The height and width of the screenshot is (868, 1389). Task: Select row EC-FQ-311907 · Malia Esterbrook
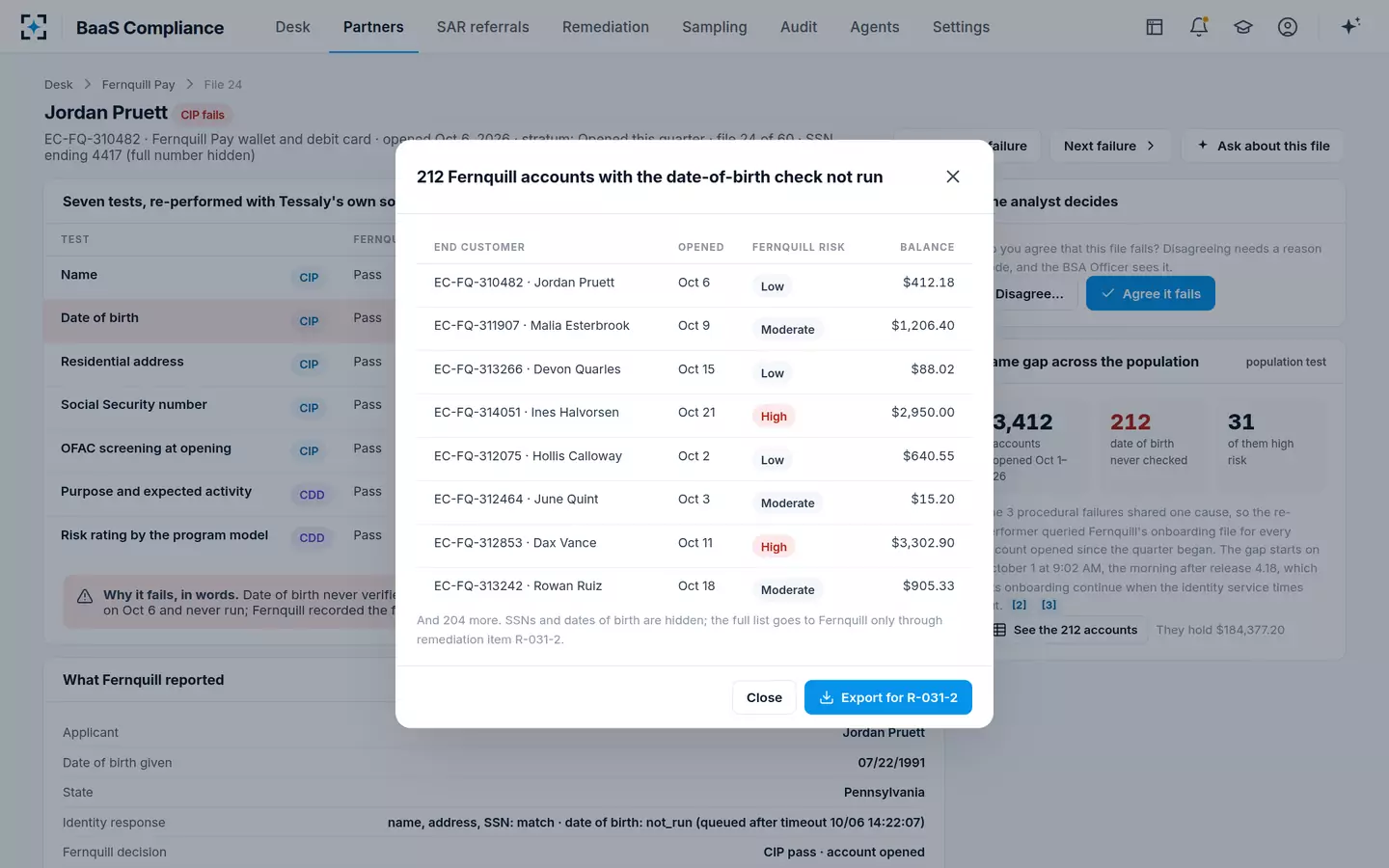click(x=694, y=329)
